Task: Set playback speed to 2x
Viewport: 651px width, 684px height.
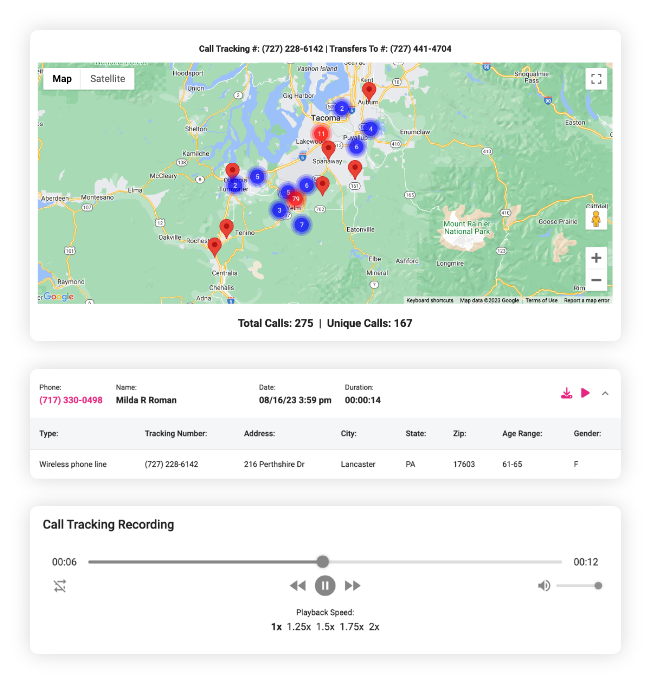Action: [373, 627]
